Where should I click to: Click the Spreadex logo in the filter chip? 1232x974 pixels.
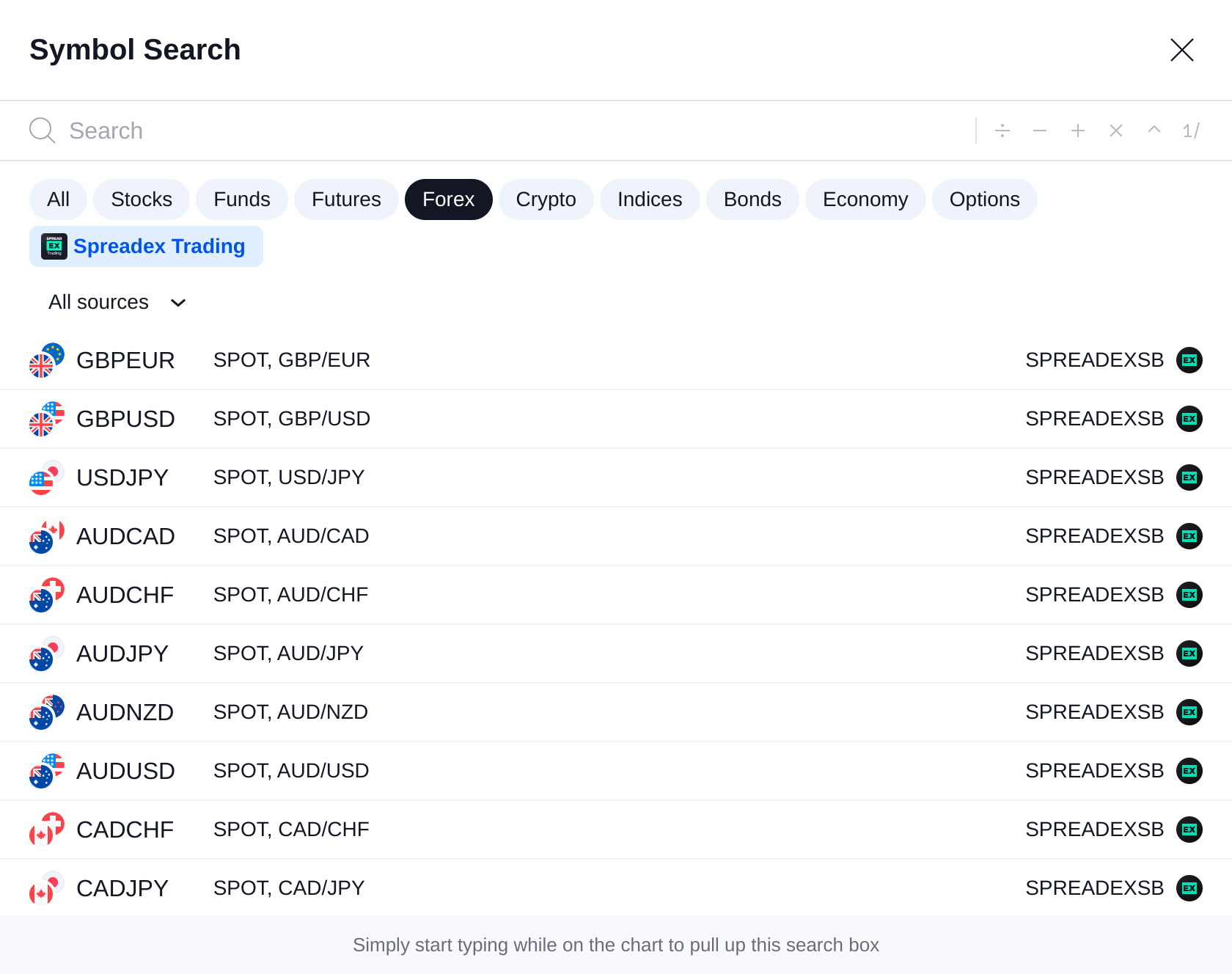pyautogui.click(x=53, y=246)
